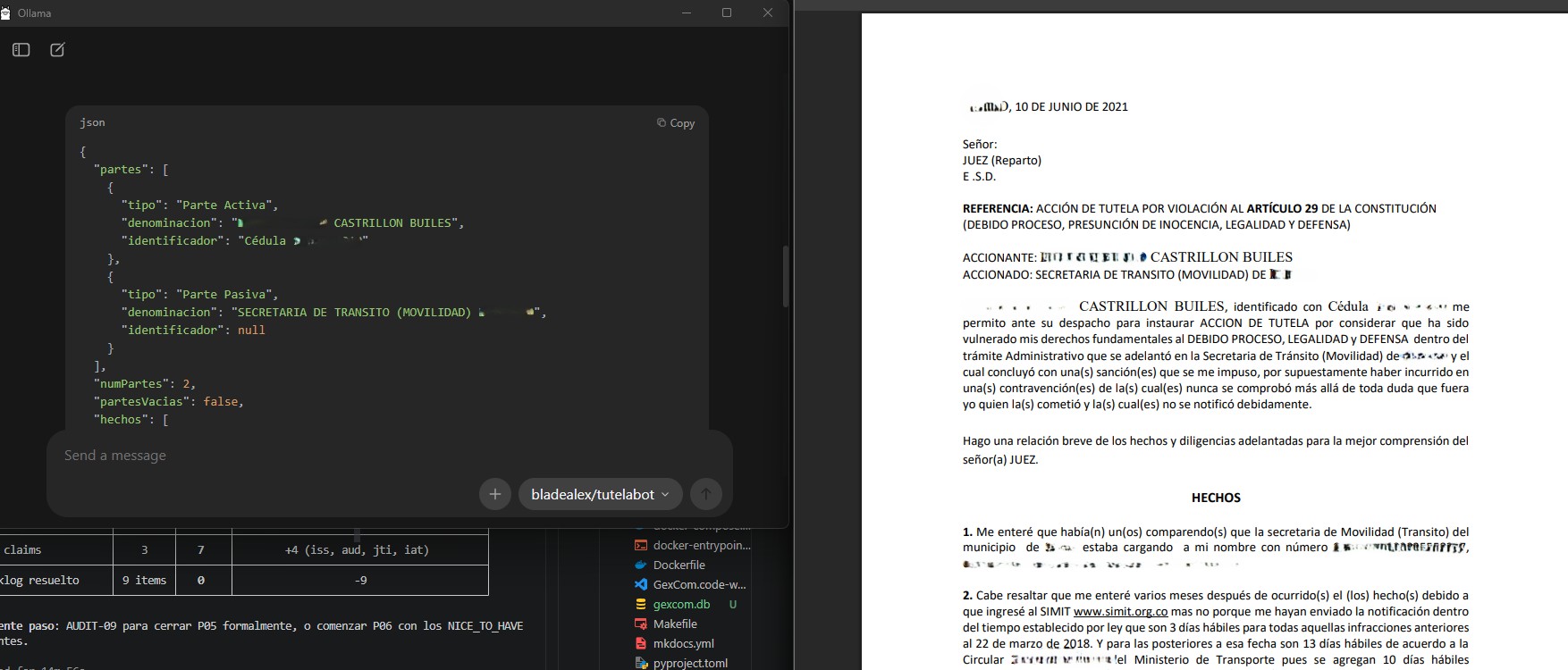Click JUEZ (Reparto) text in document
1568x670 pixels.
point(1002,161)
